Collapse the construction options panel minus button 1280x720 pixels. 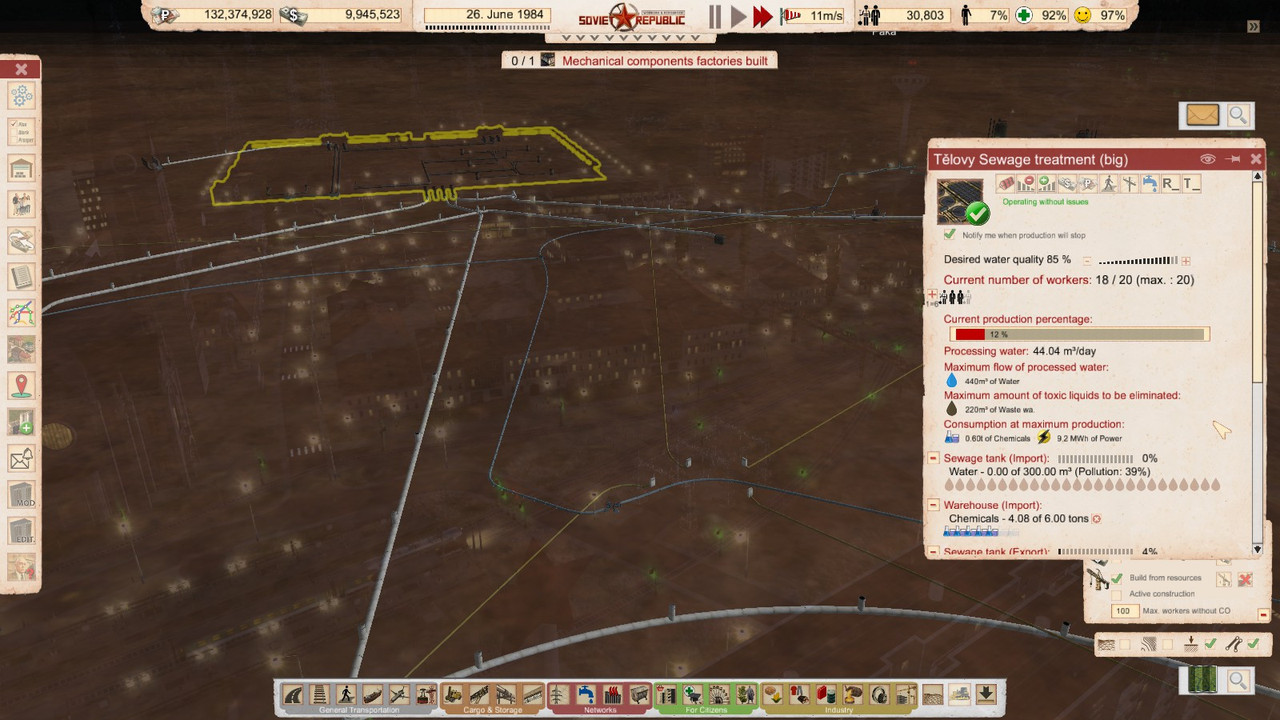click(x=1263, y=615)
